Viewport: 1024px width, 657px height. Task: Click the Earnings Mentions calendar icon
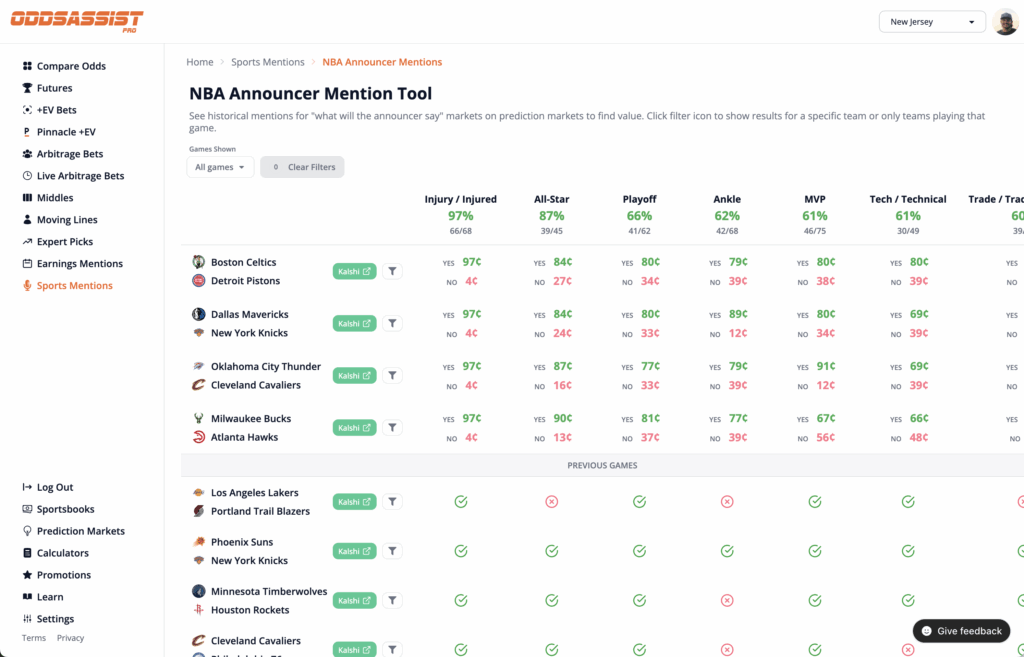click(27, 263)
